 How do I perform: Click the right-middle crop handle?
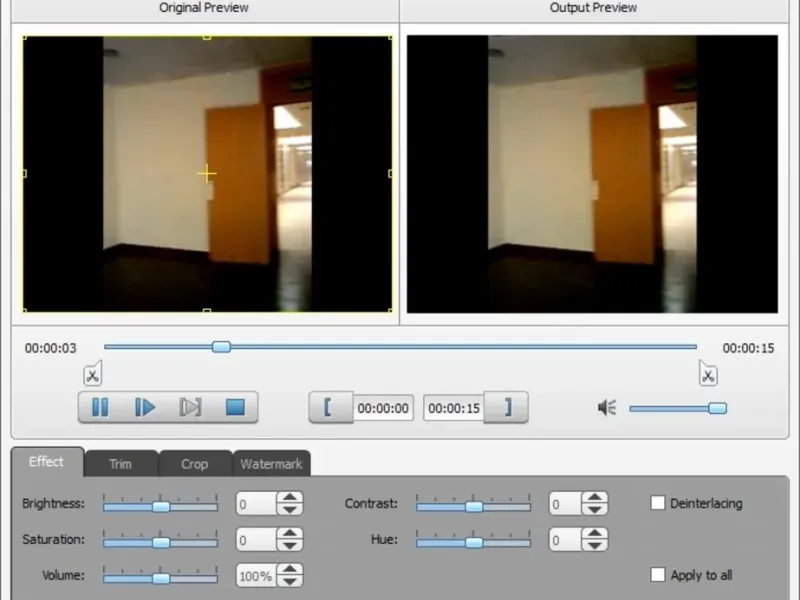click(x=390, y=173)
